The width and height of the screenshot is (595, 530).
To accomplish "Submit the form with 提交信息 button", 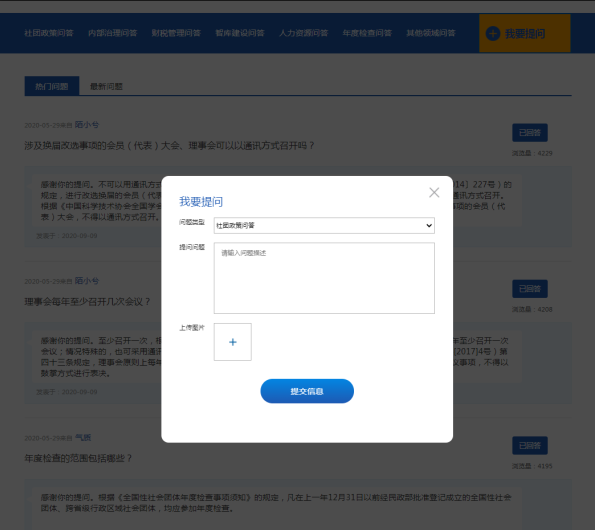I will click(307, 391).
